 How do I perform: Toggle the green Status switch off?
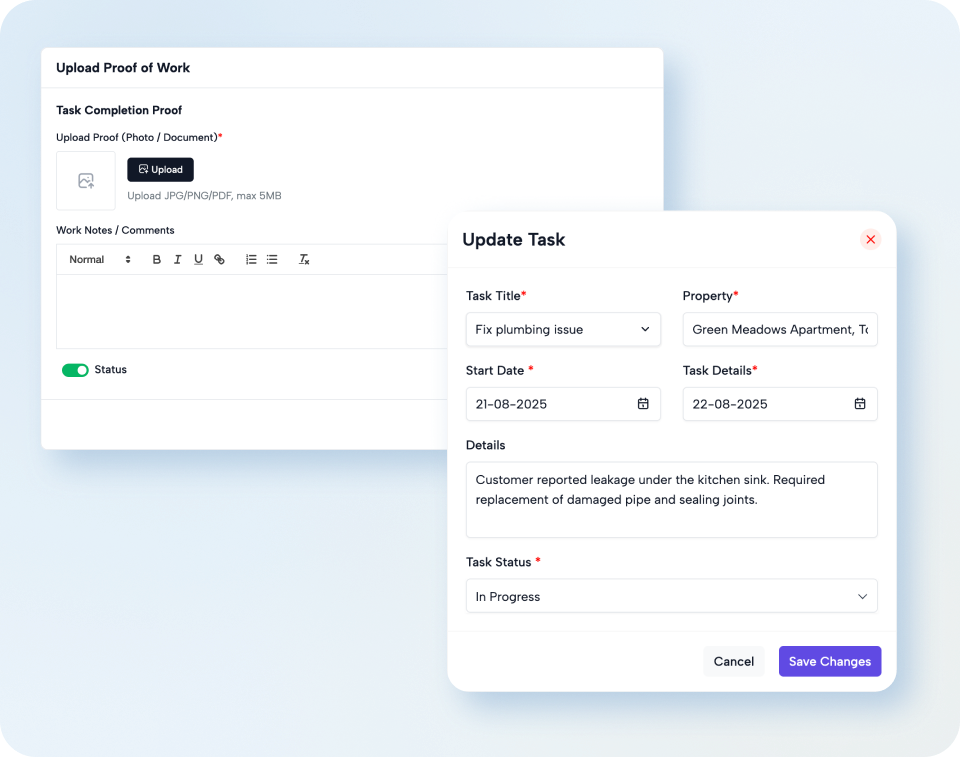pos(75,370)
